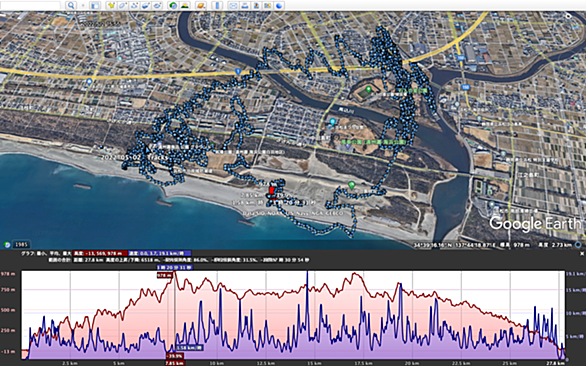Select the Add Polygon tool

122,5
